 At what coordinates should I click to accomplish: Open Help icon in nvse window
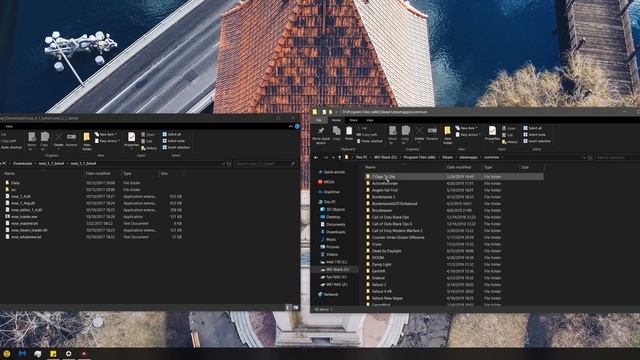point(298,127)
